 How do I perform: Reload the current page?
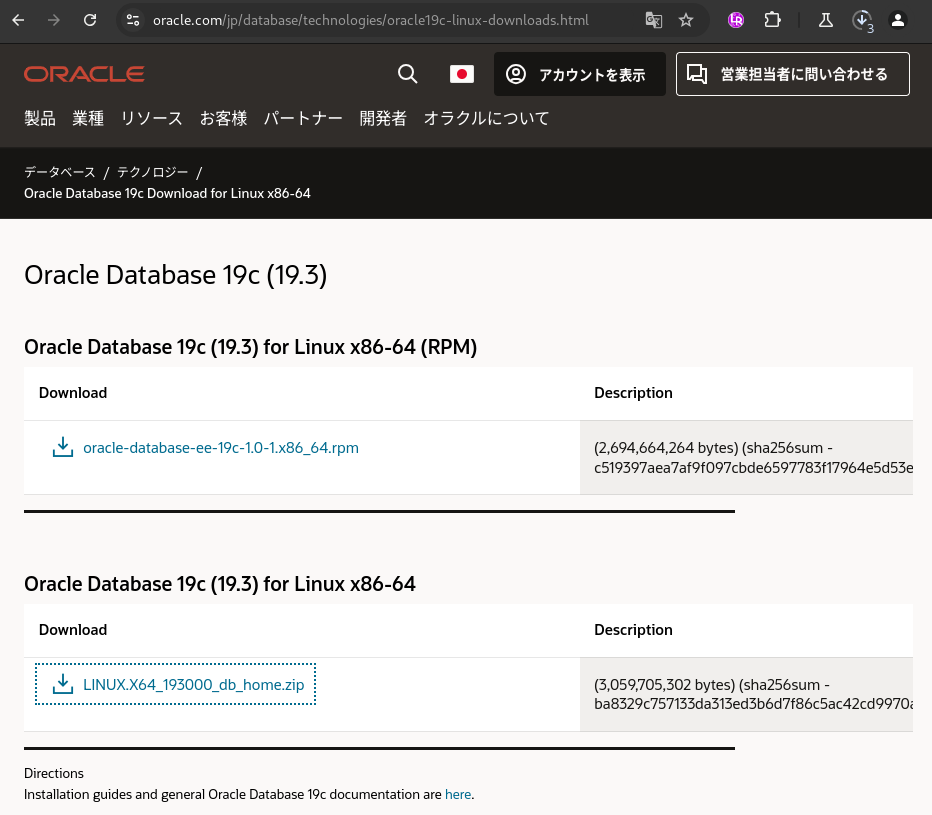coord(90,19)
